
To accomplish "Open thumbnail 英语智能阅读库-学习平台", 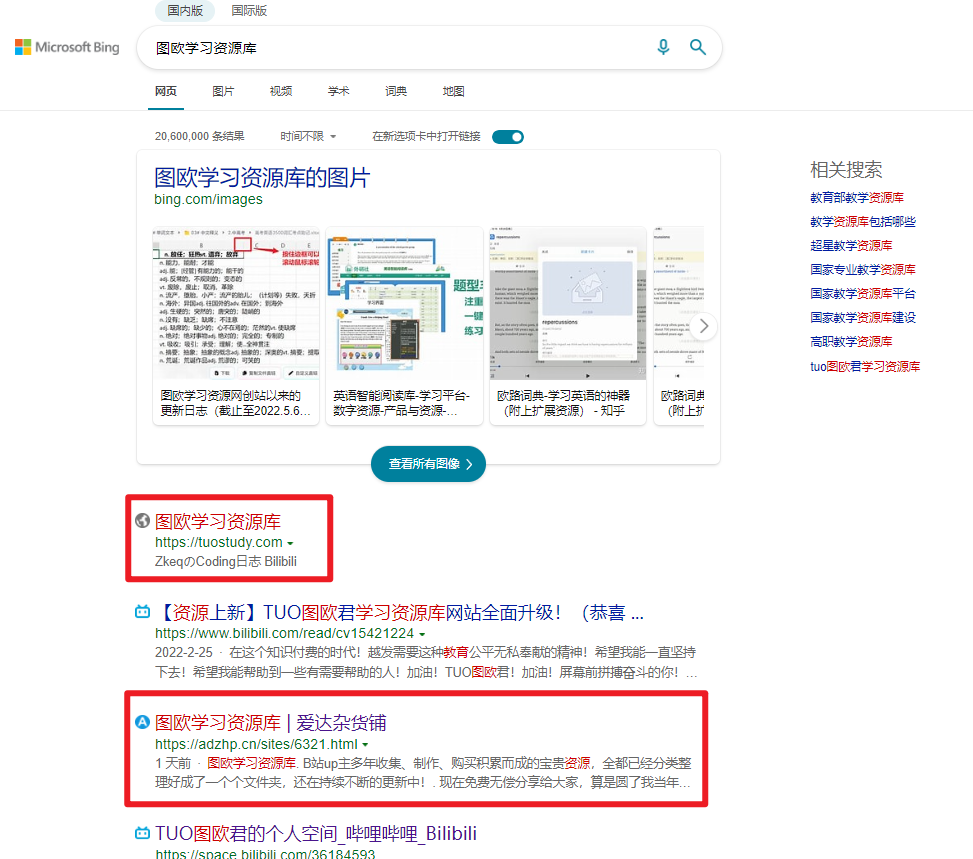I will (404, 326).
